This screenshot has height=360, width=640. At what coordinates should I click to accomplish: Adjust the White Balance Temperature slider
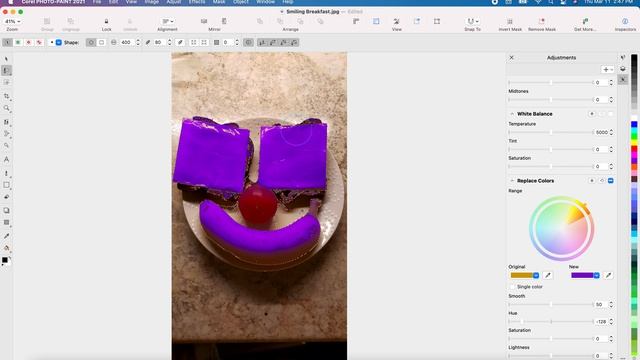551,132
